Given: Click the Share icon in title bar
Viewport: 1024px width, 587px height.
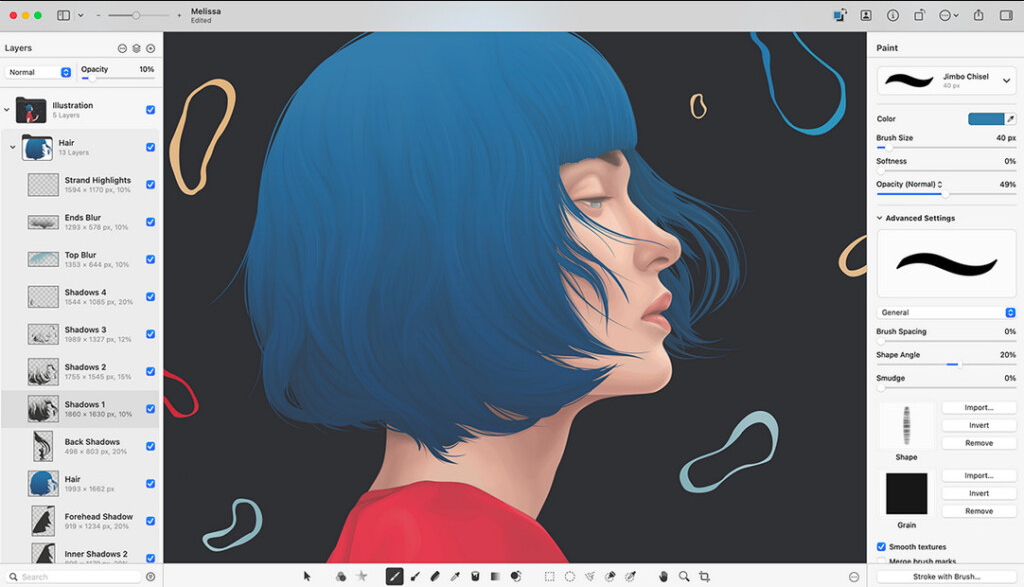Looking at the screenshot, I should point(978,15).
